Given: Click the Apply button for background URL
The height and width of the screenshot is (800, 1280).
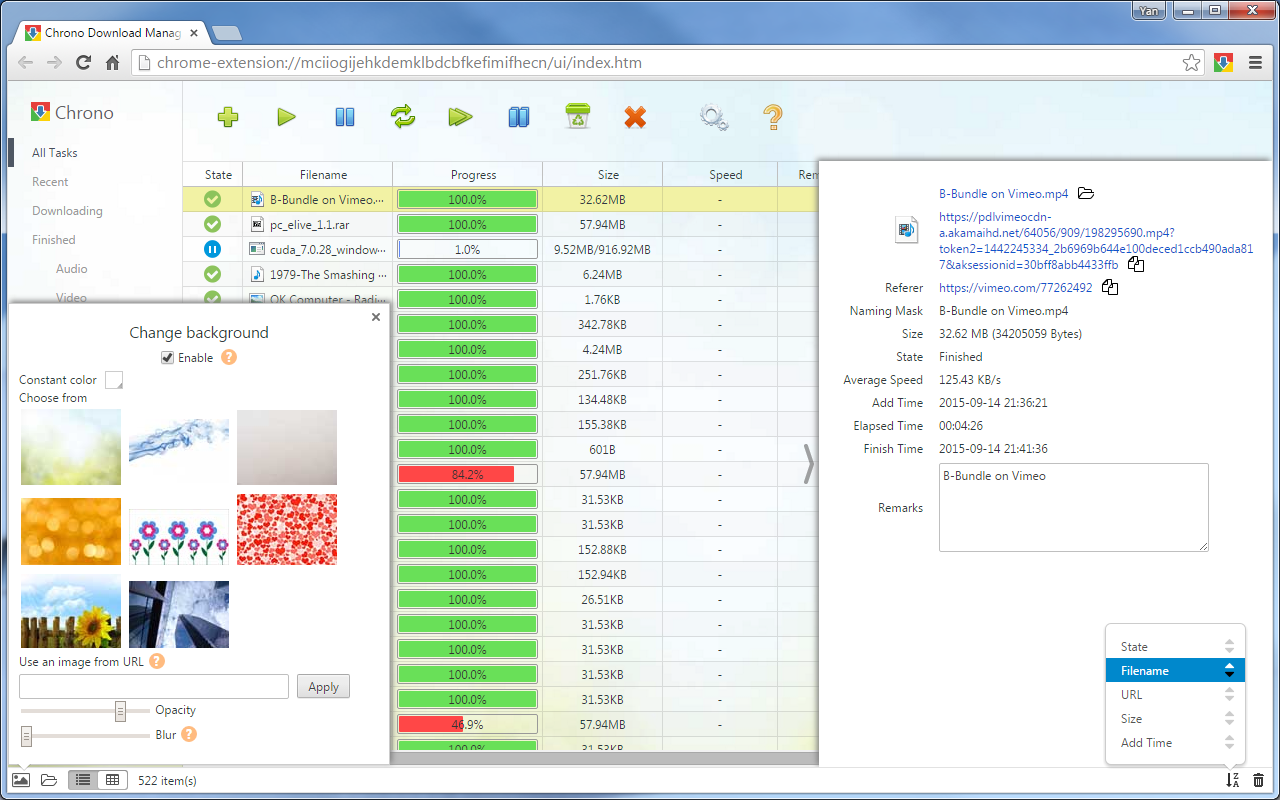Looking at the screenshot, I should point(322,686).
